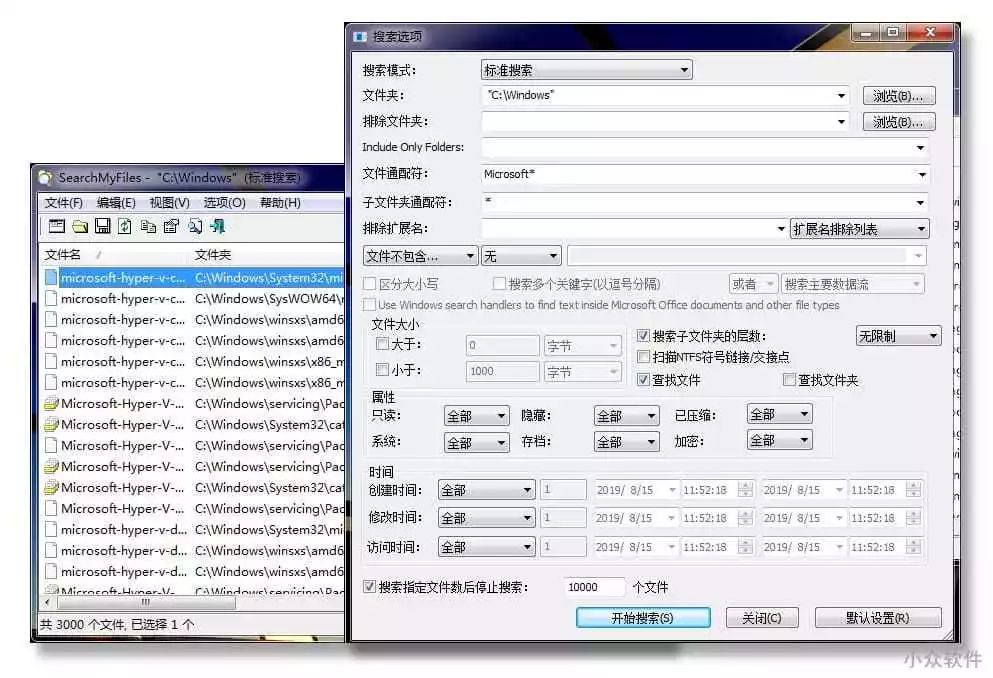Expand the Include Only Folders dropdown arrow
Image resolution: width=993 pixels, height=678 pixels.
click(920, 148)
